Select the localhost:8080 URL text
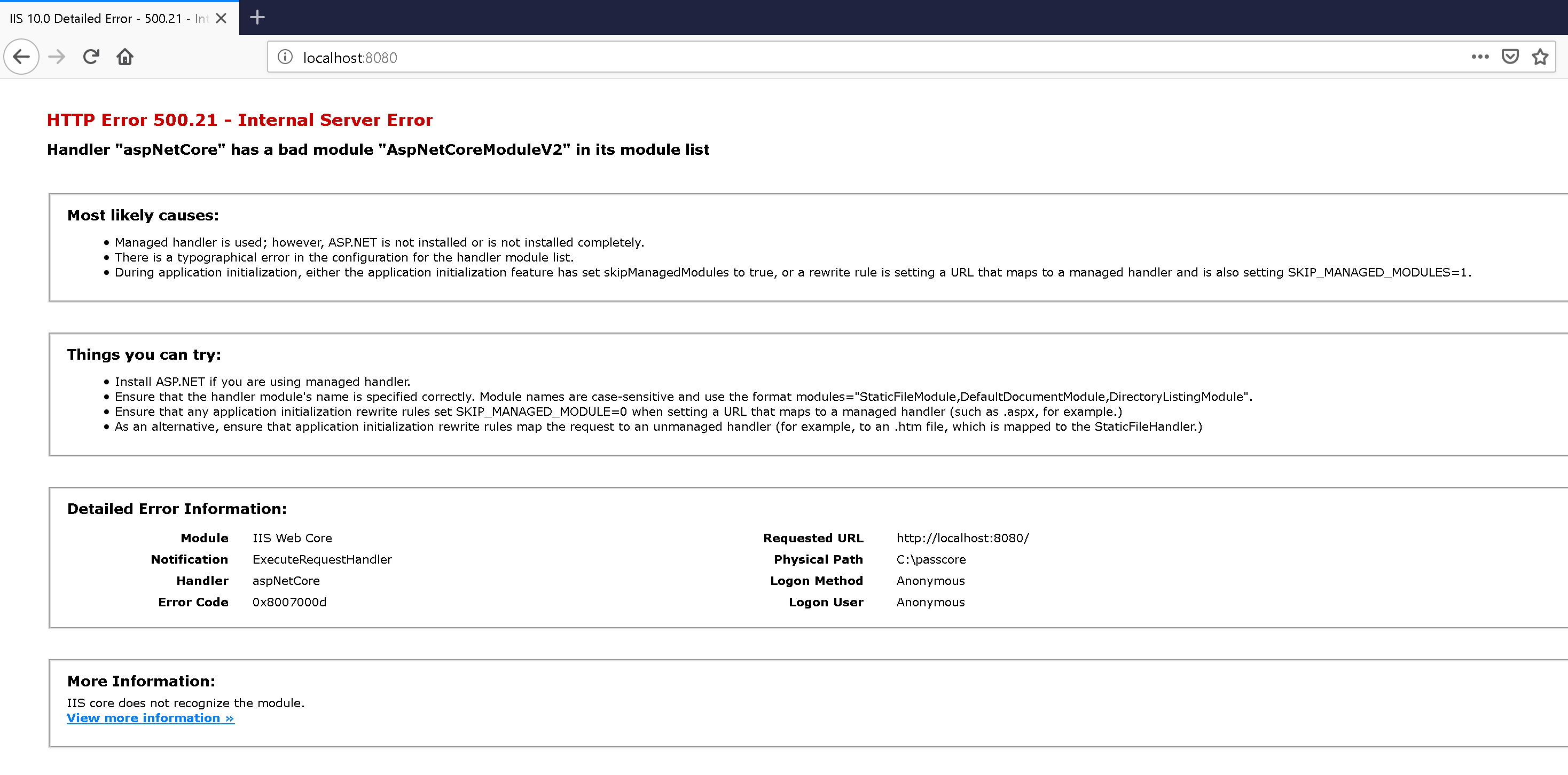The height and width of the screenshot is (775, 1568). tap(350, 57)
